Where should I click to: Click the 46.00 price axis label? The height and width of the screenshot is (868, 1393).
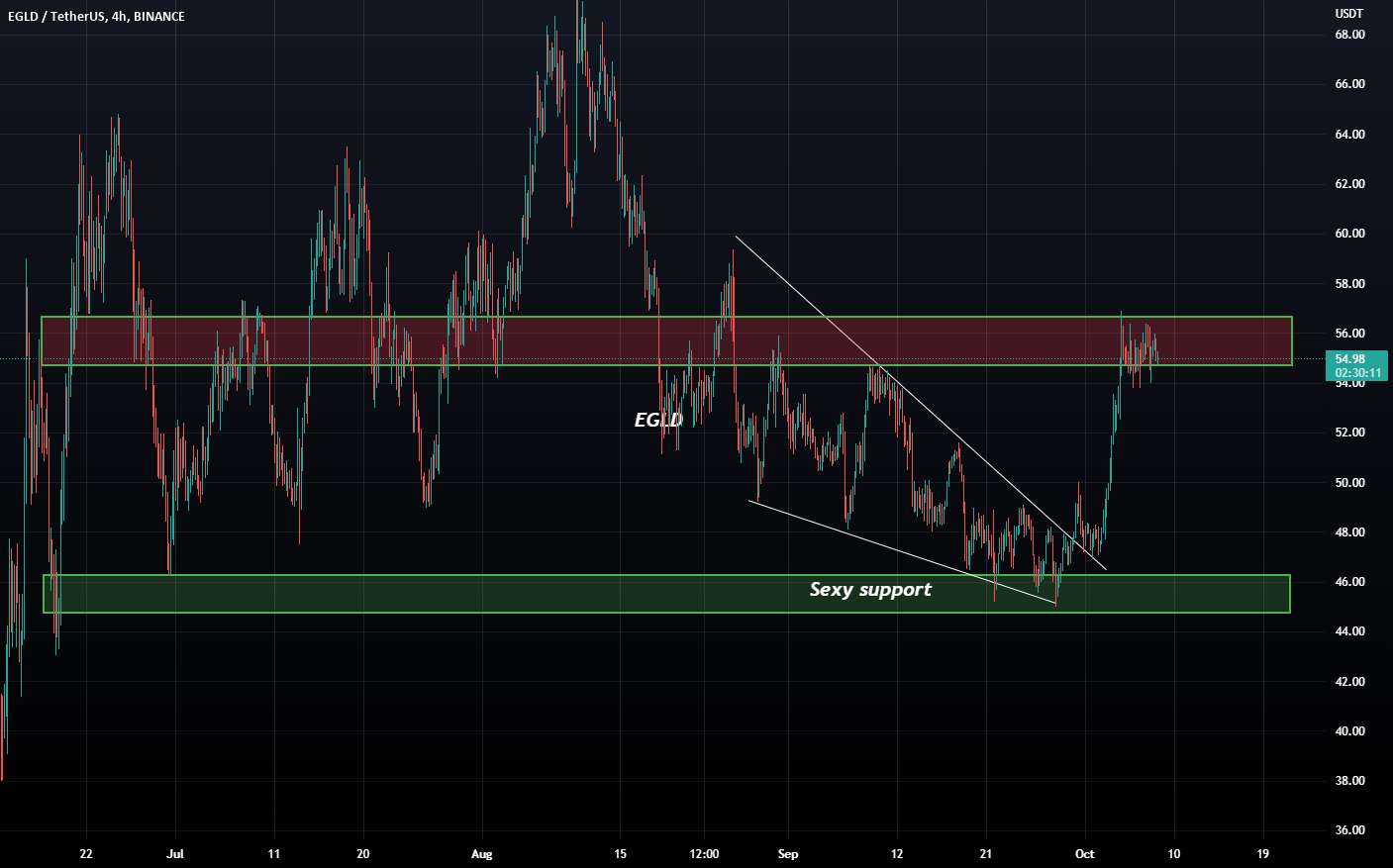click(1349, 582)
